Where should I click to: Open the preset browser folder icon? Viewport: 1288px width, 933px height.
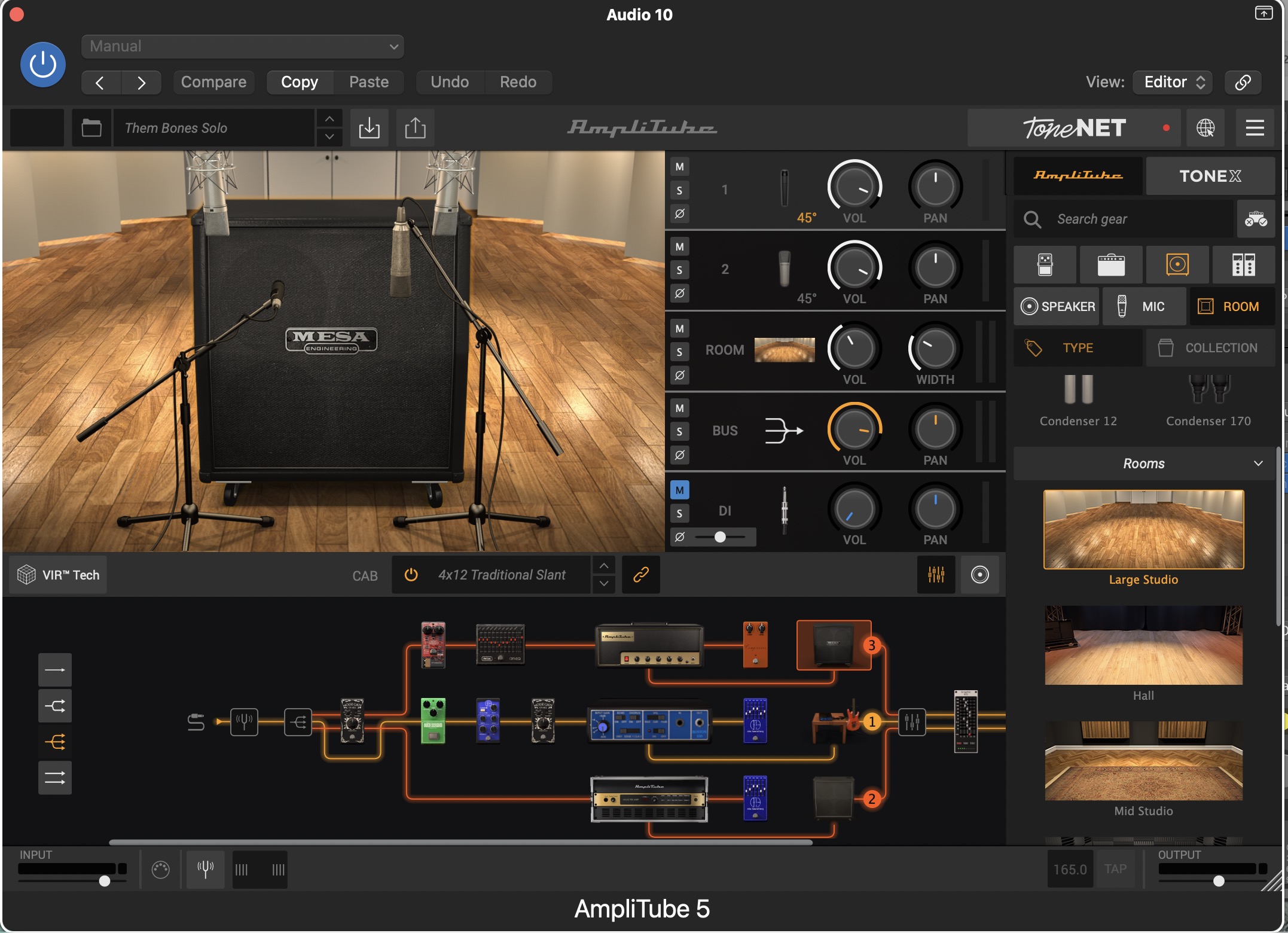click(91, 128)
